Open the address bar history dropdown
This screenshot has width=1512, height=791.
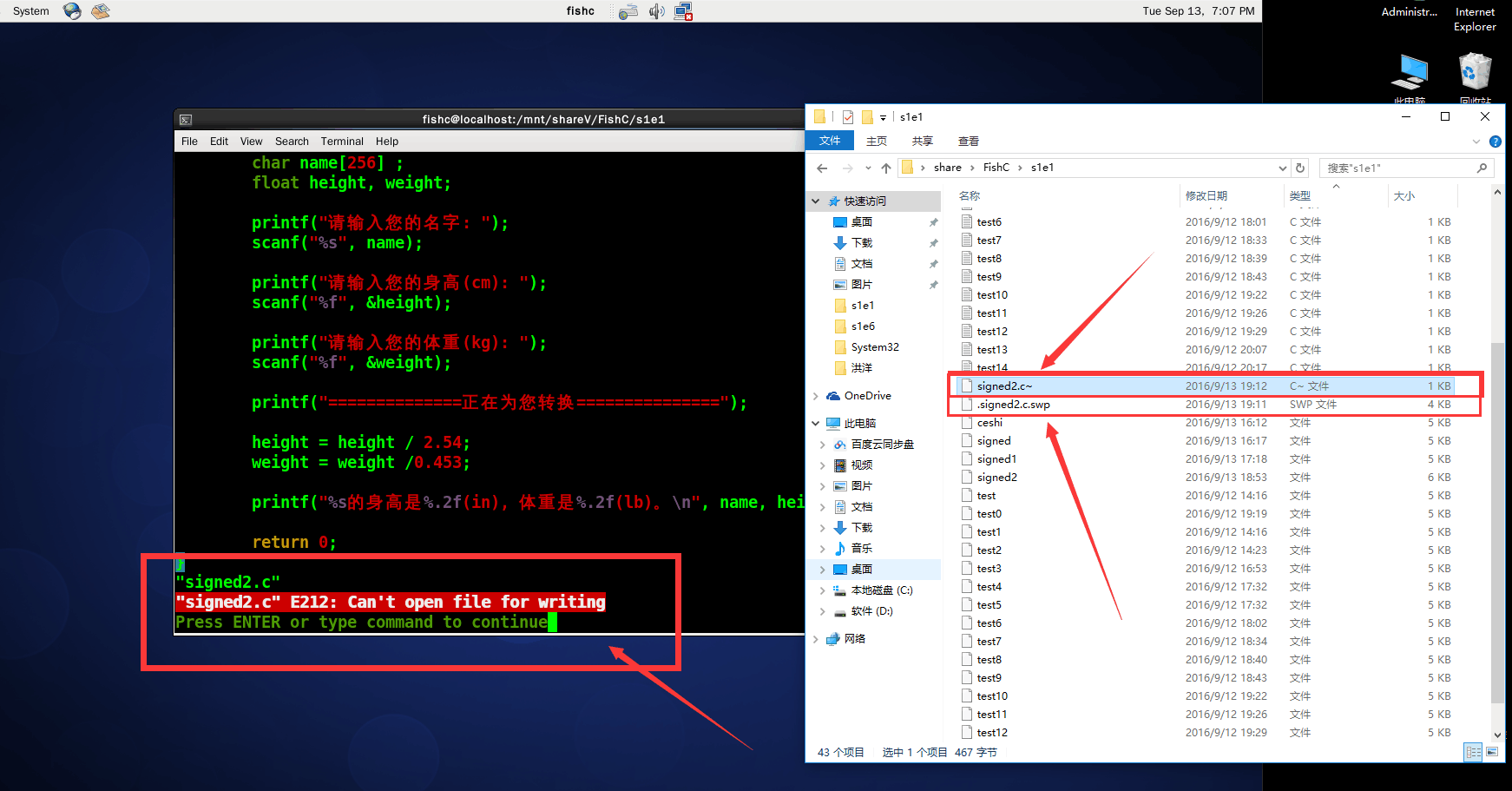(x=1283, y=168)
